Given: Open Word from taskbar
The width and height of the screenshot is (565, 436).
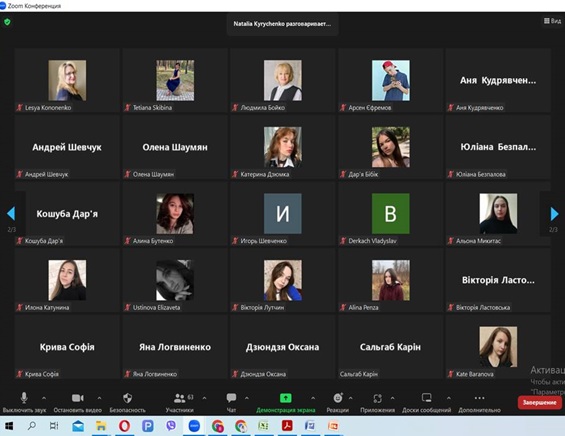Looking at the screenshot, I should (x=310, y=426).
